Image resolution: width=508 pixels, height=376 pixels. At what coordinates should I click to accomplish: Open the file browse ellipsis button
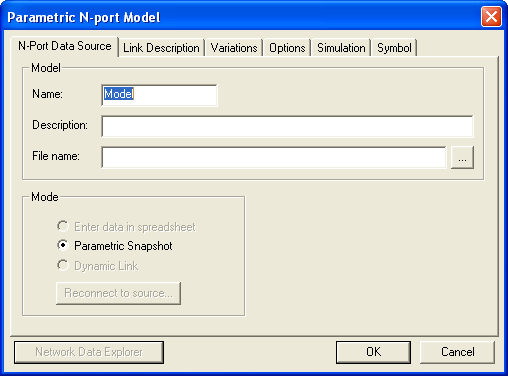[462, 158]
